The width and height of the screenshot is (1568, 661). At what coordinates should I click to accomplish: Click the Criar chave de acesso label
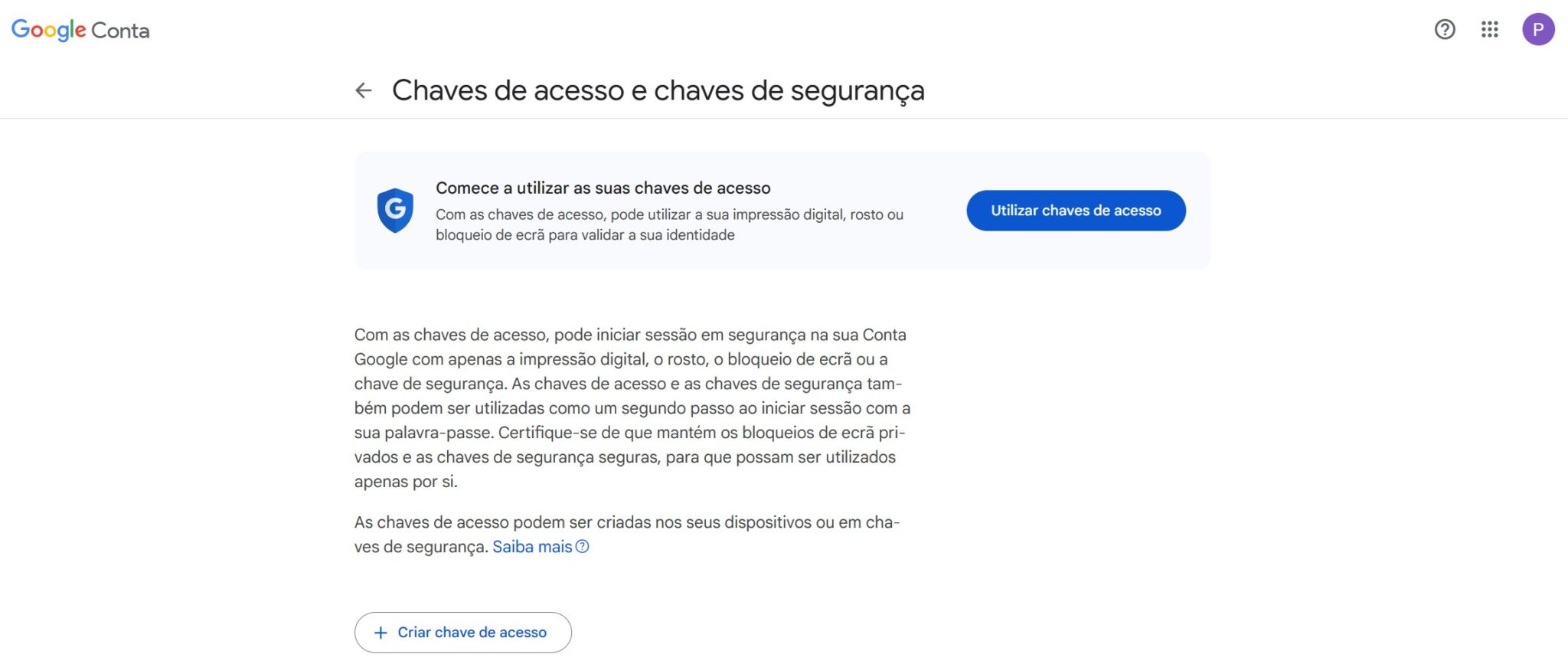472,633
